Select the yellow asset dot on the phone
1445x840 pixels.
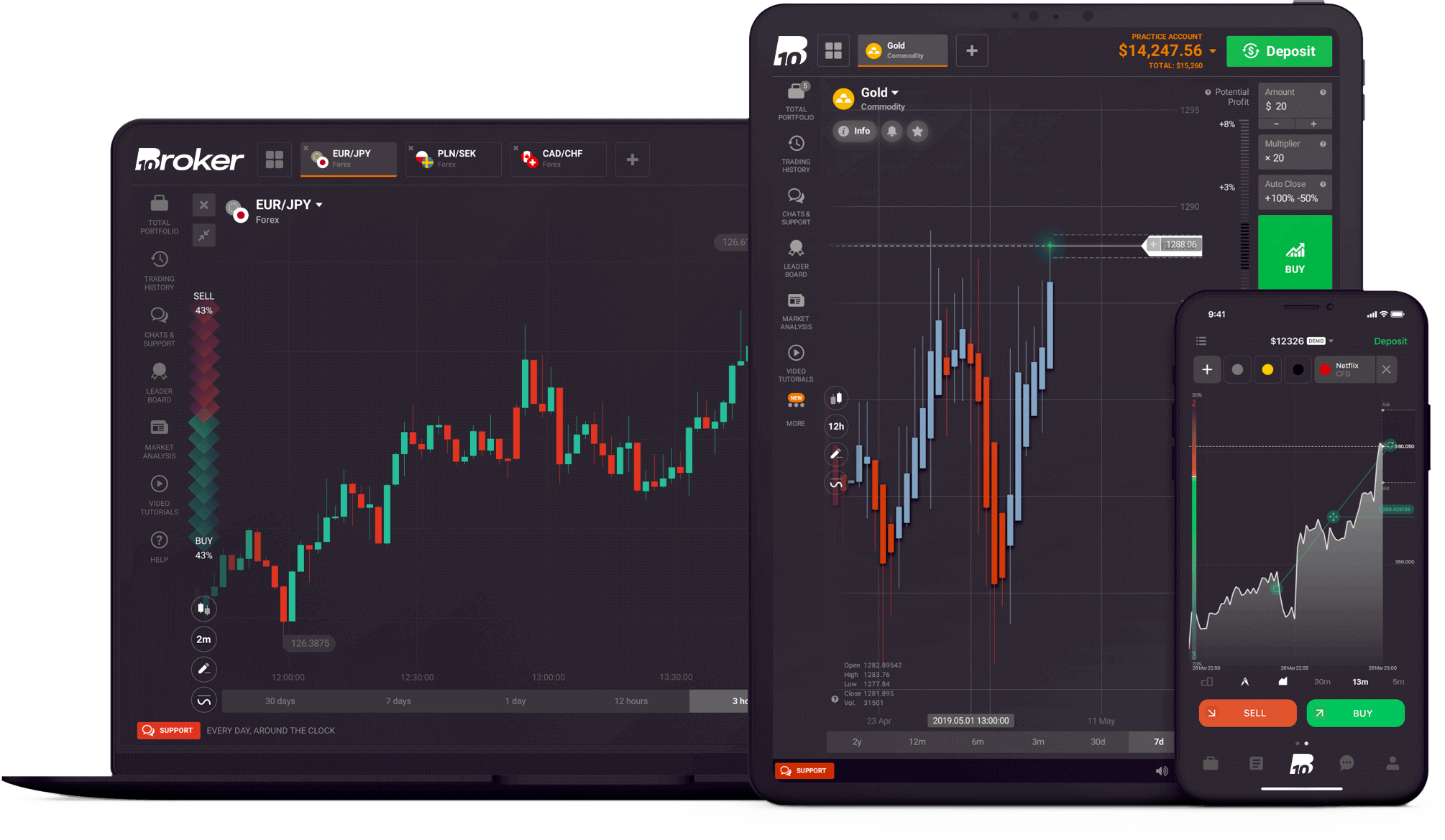click(x=1267, y=369)
